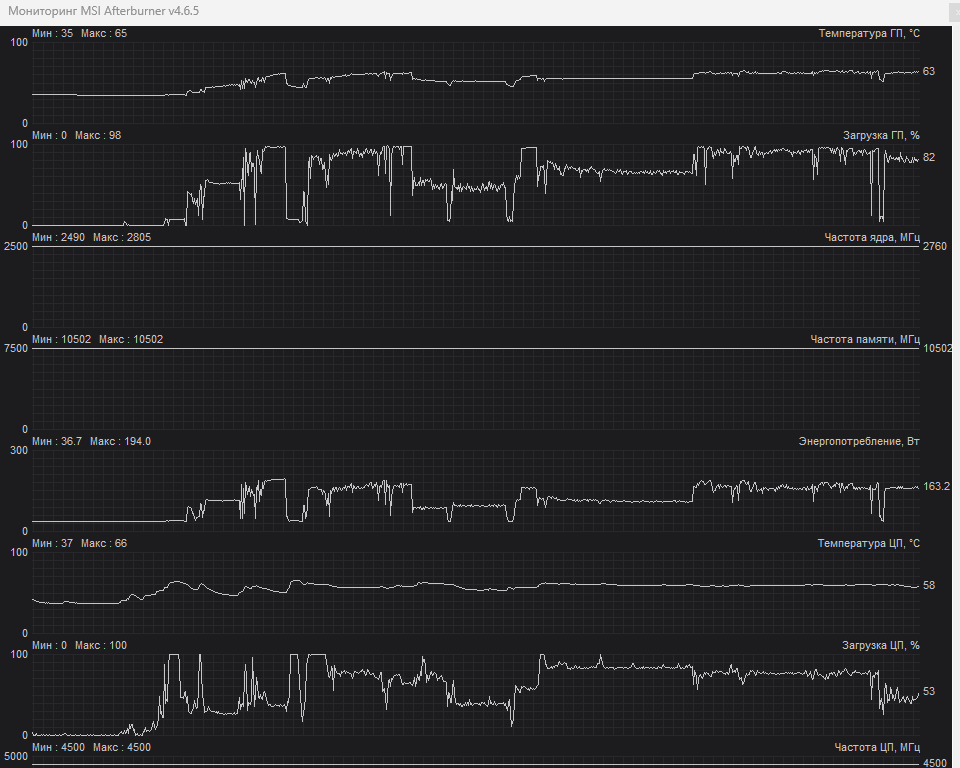This screenshot has height=768, width=960.
Task: Click the window title 'Мониторинг MSI Afterburner v4.6.5'
Action: [103, 11]
